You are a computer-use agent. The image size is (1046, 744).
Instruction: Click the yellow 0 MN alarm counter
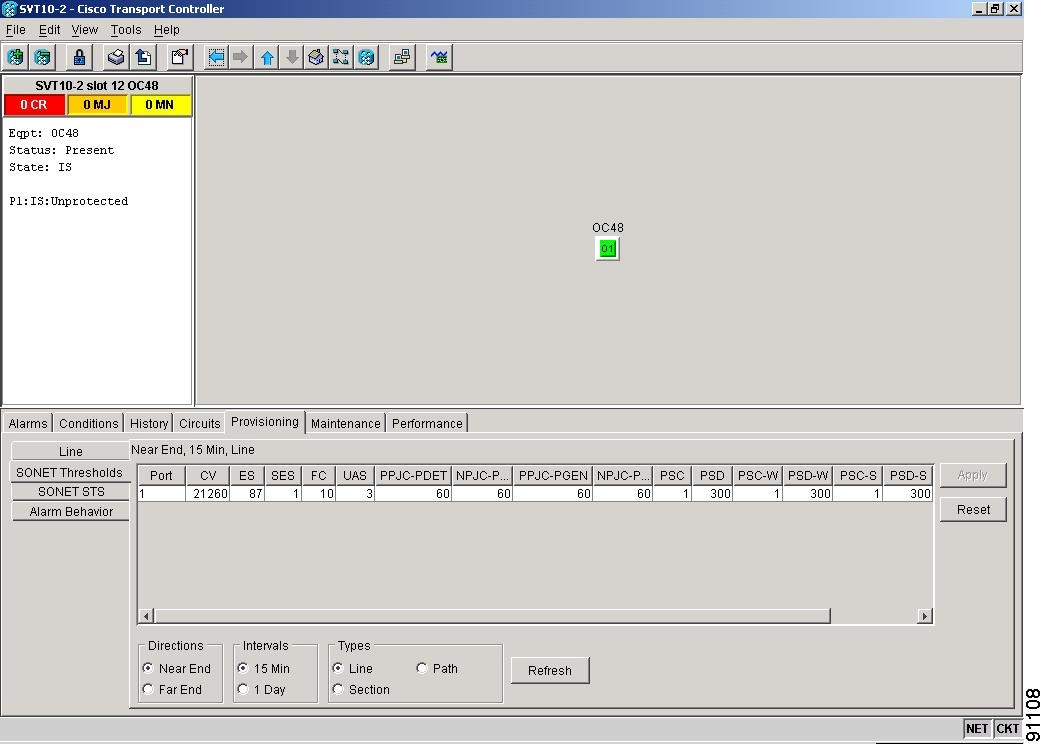point(160,105)
